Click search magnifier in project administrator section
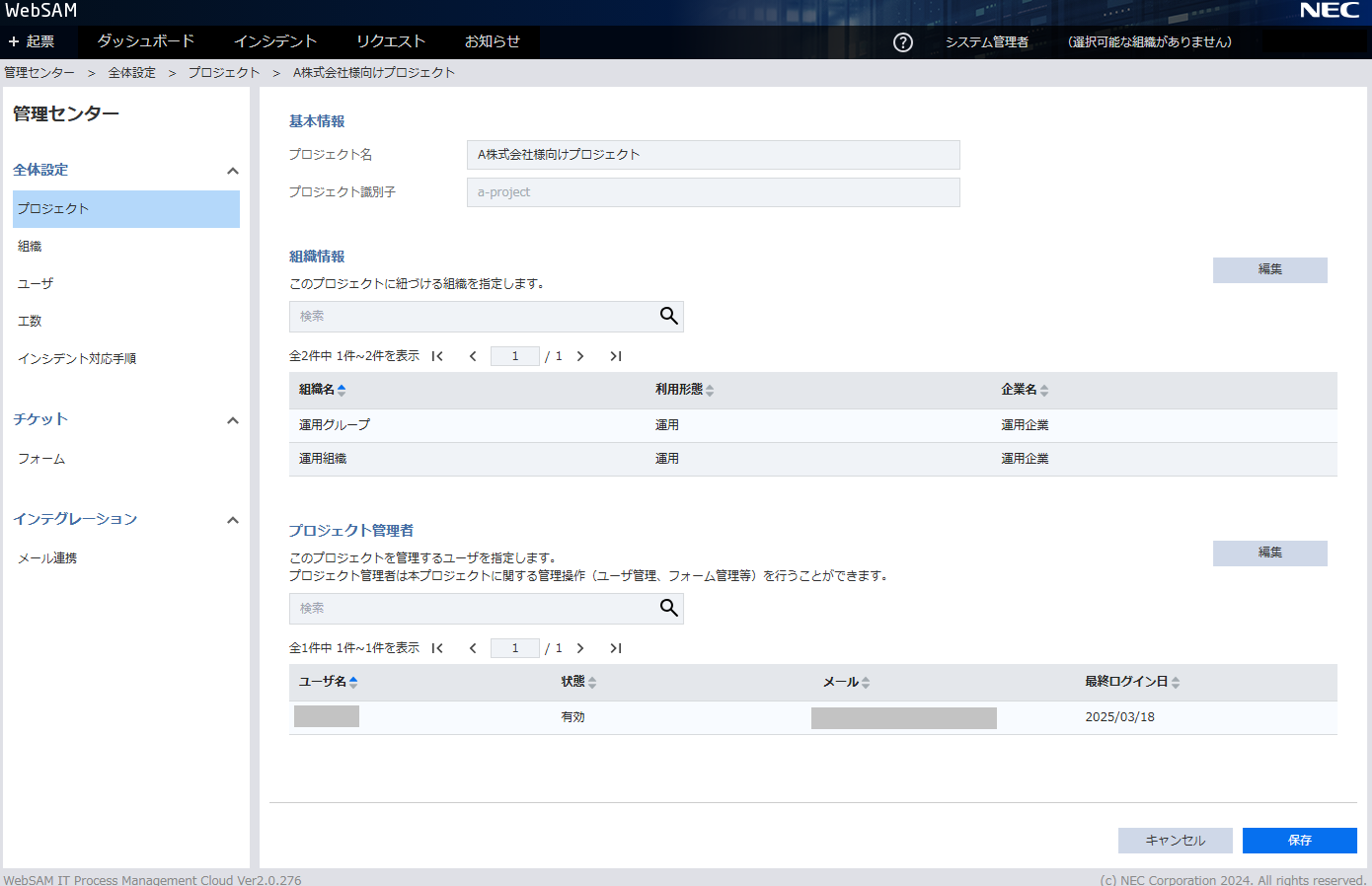Screen dimensions: 1372x886 point(668,608)
